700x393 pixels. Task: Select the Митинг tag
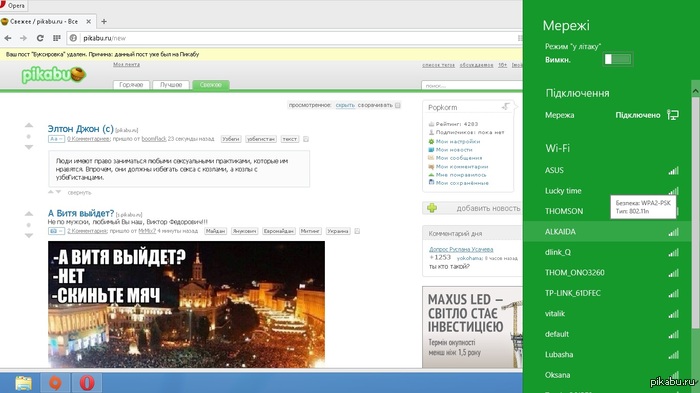[x=310, y=231]
